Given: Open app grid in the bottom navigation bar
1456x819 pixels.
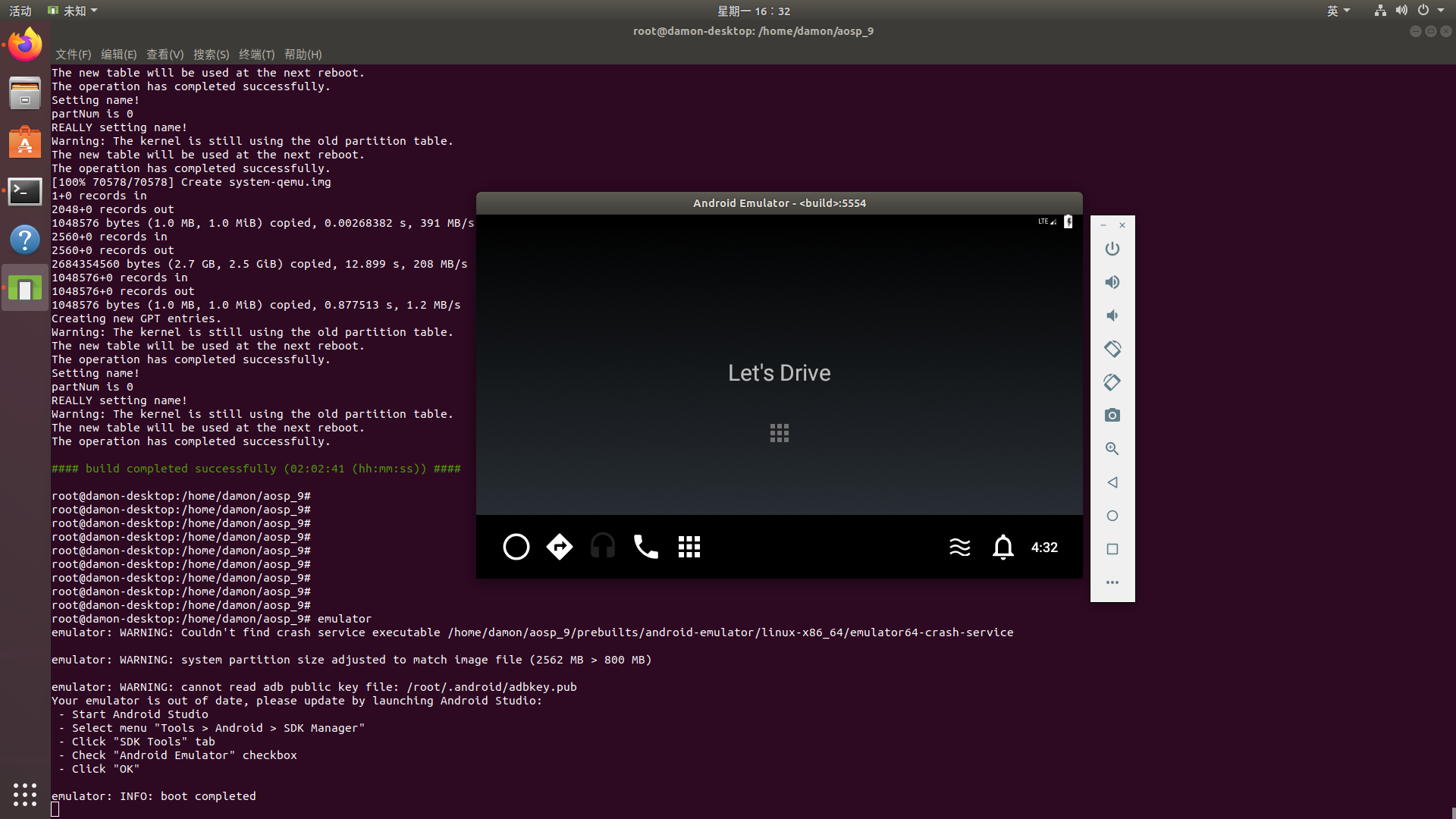Looking at the screenshot, I should coord(689,547).
